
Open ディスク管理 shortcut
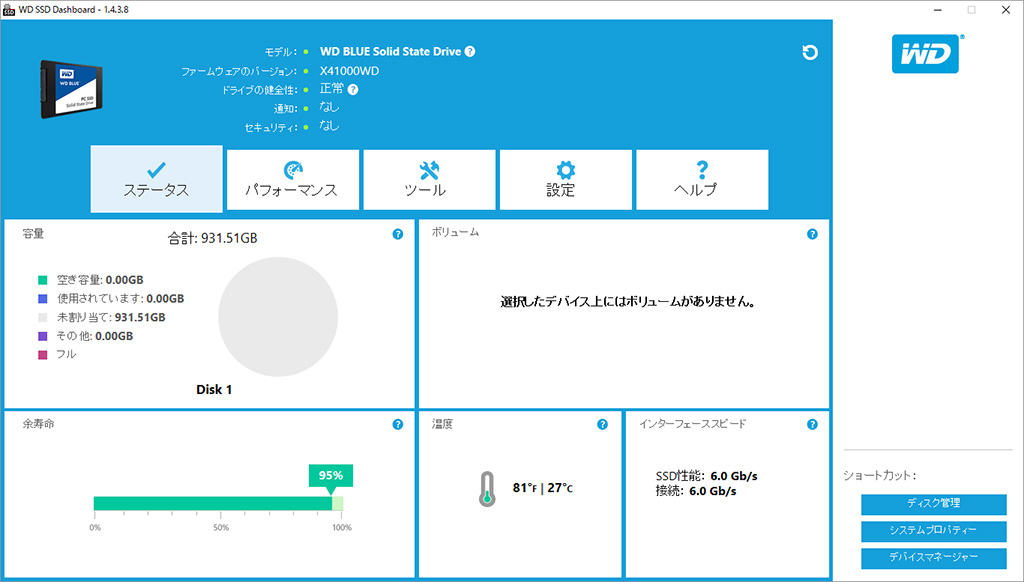(x=933, y=504)
